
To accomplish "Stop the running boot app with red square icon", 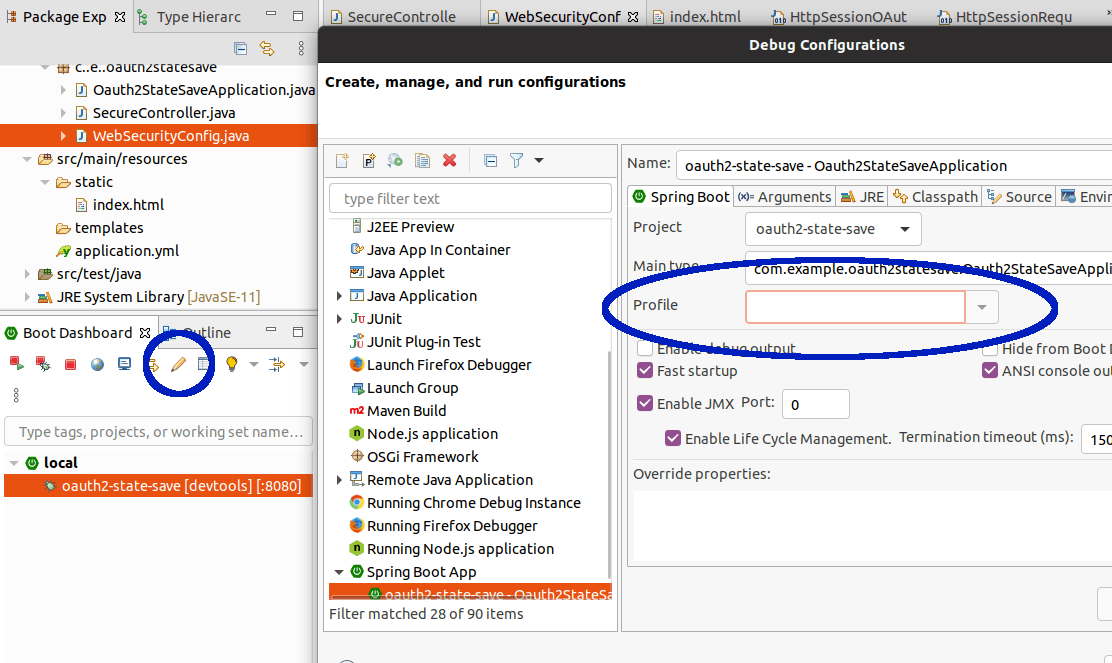I will tap(70, 364).
